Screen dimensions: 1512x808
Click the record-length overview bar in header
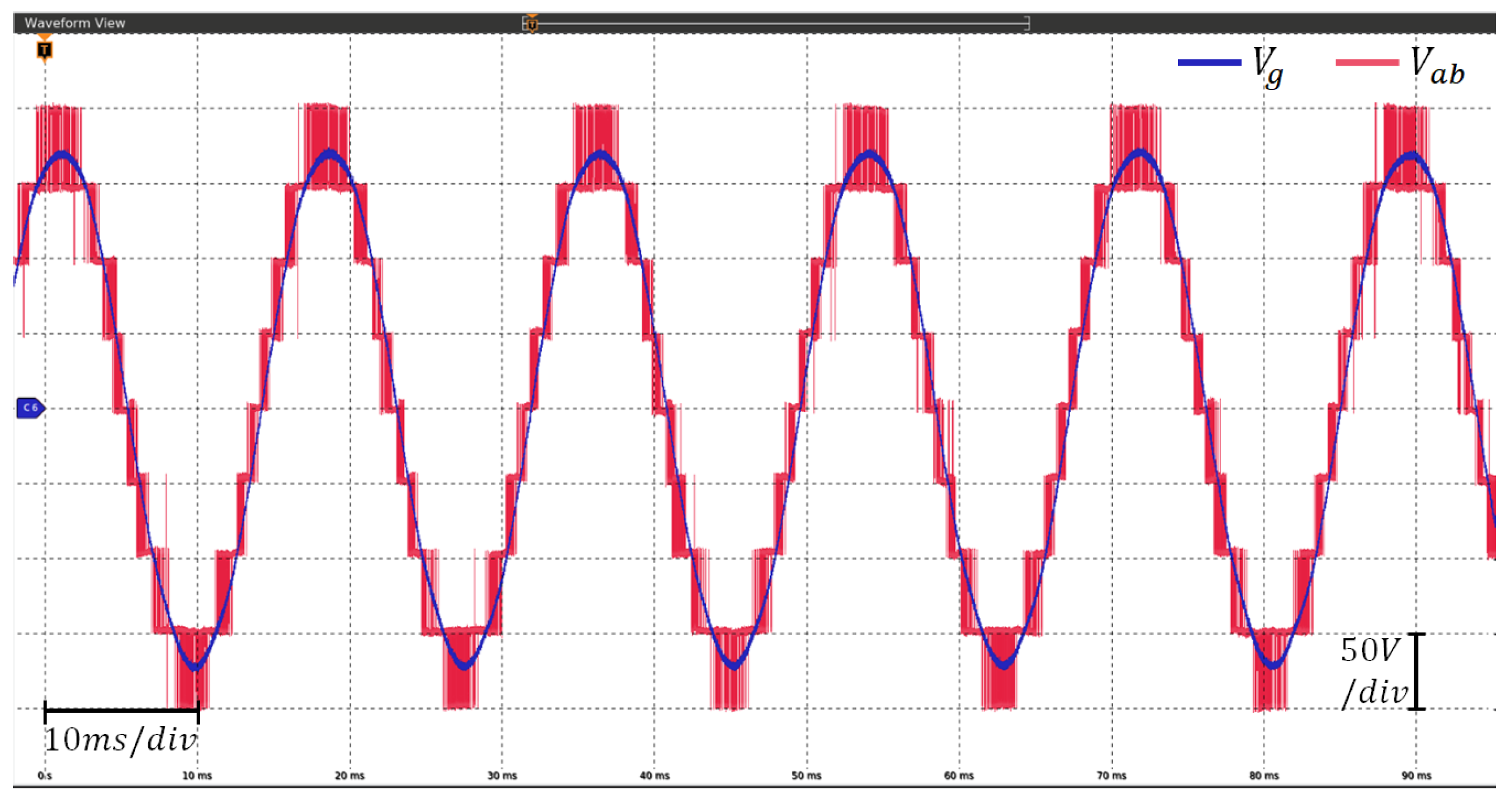777,23
